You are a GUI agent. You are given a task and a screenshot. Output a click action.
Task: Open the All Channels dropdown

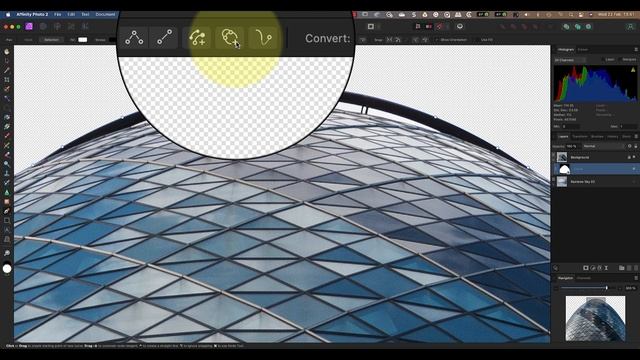[569, 60]
